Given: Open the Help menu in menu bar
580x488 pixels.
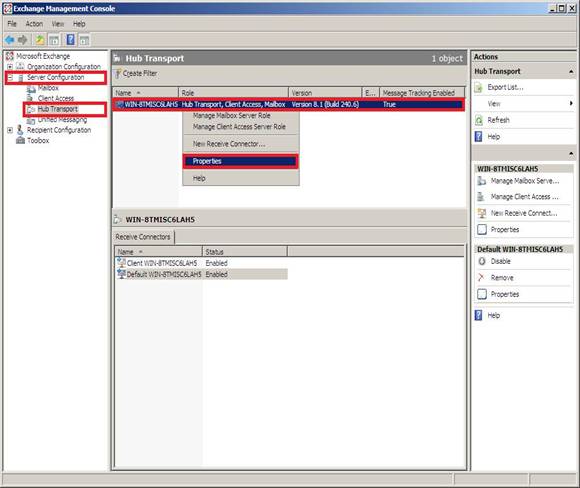Looking at the screenshot, I should click(79, 24).
